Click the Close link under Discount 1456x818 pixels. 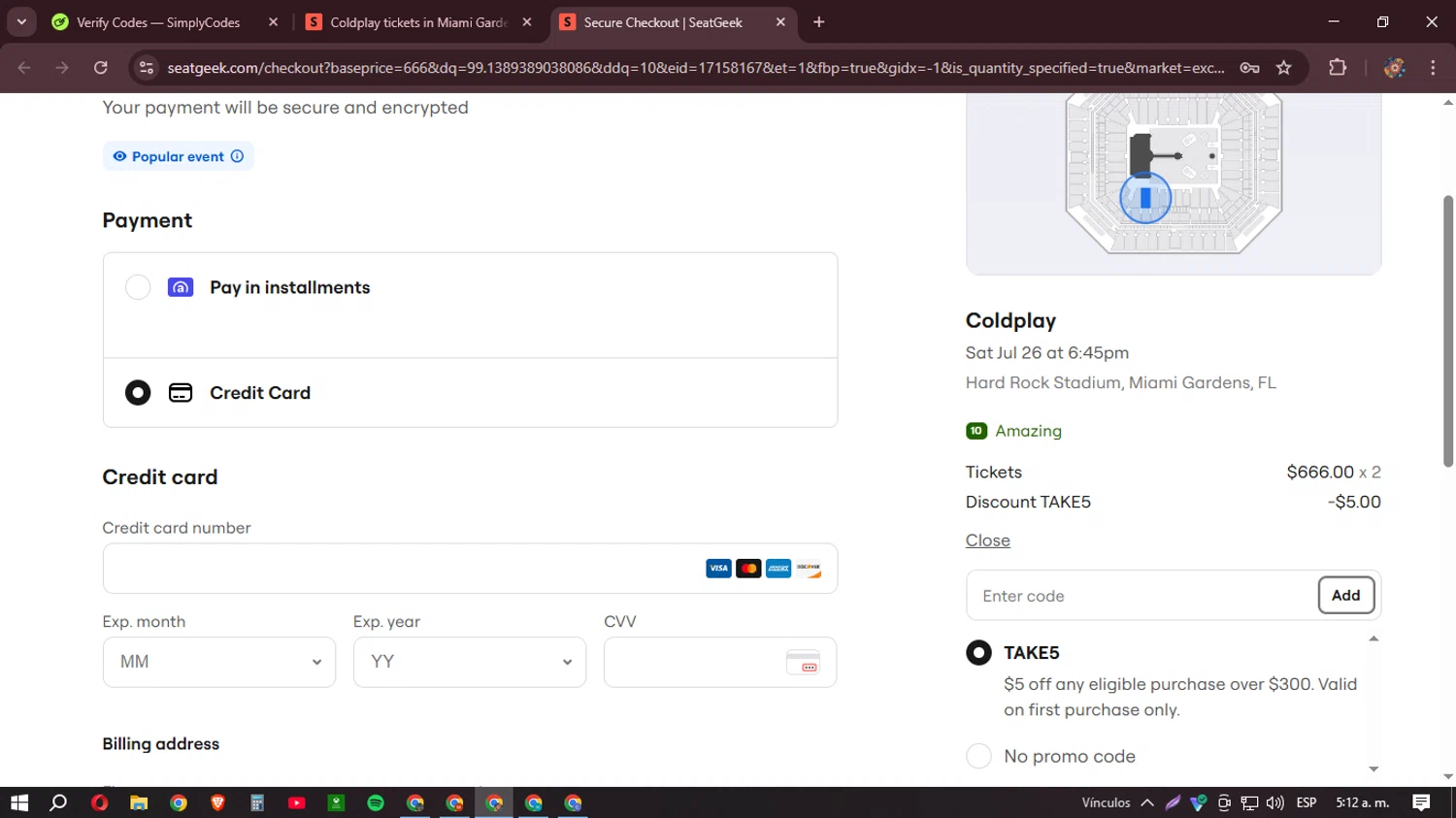[x=987, y=540]
